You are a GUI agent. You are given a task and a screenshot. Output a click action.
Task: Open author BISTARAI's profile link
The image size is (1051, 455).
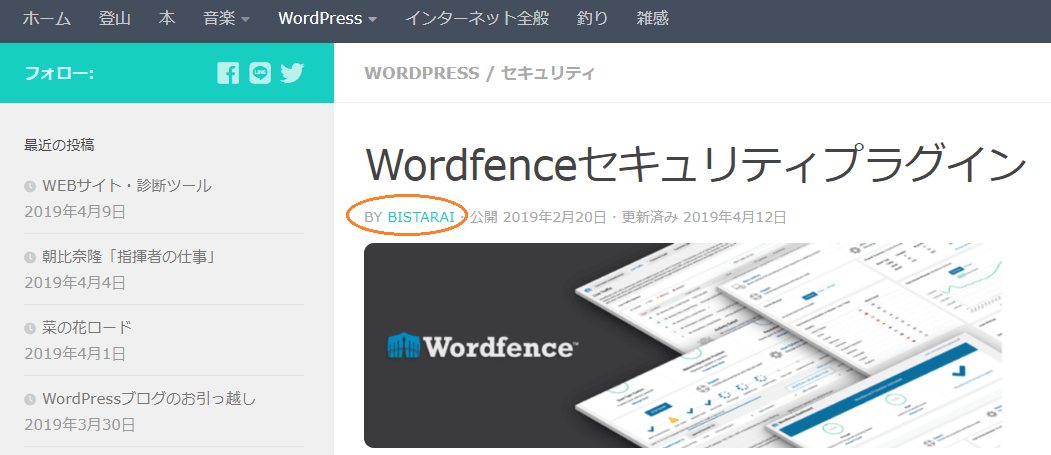[422, 217]
